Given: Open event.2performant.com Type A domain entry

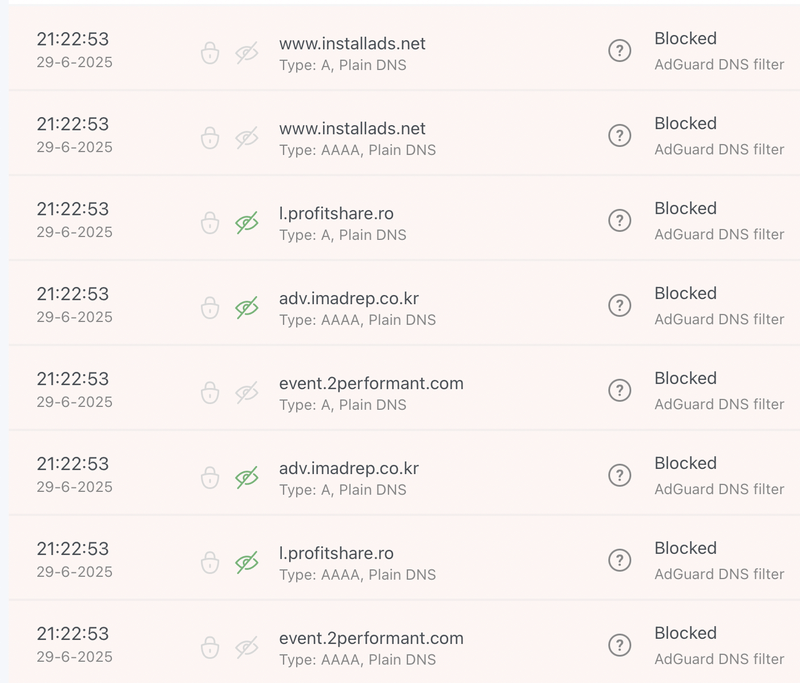Looking at the screenshot, I should pos(371,384).
